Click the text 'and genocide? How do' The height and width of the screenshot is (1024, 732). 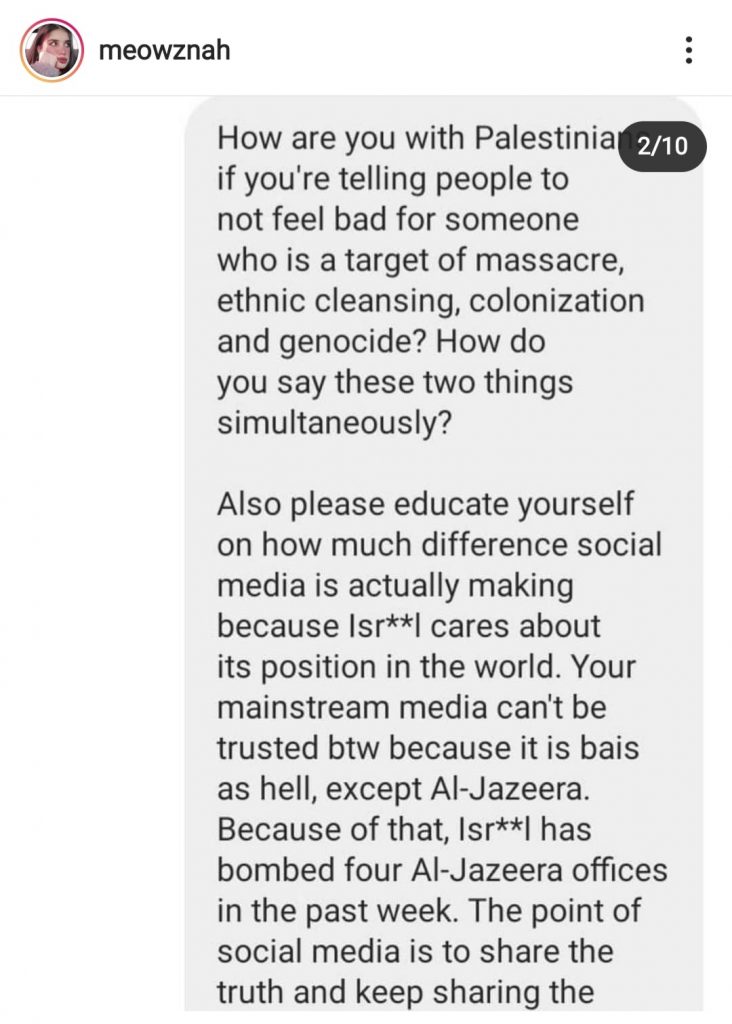coord(381,342)
